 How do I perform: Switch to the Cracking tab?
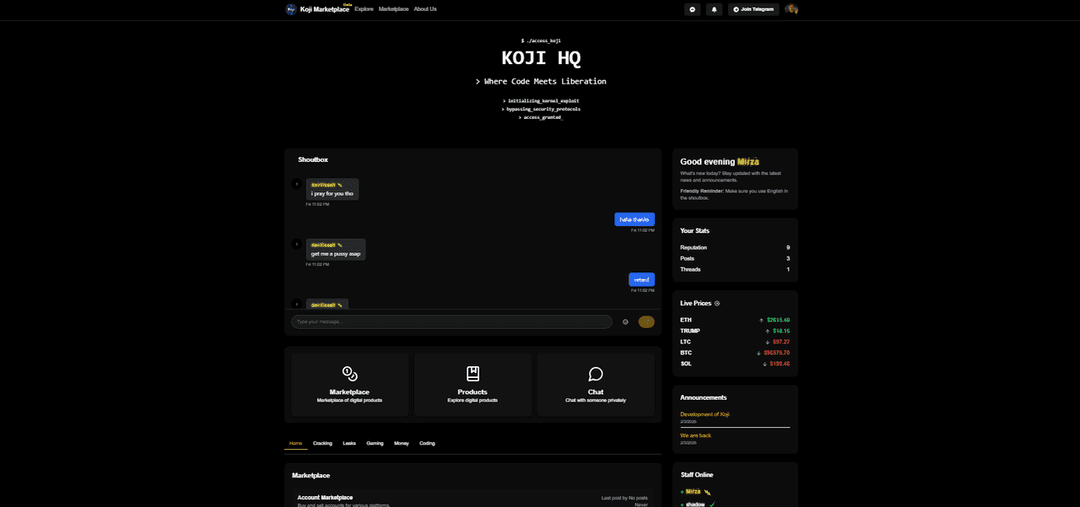[322, 443]
